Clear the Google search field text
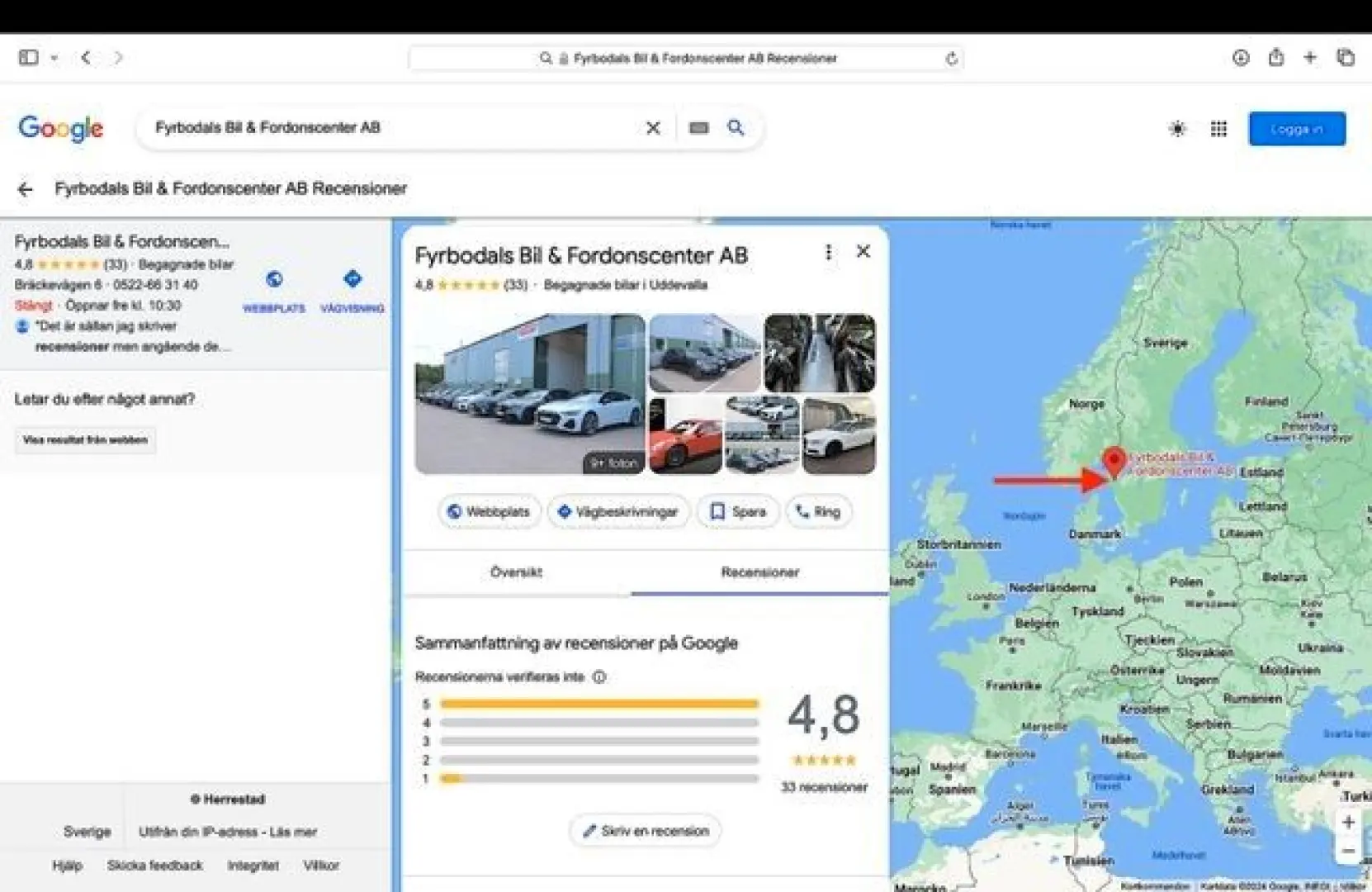 (x=653, y=128)
